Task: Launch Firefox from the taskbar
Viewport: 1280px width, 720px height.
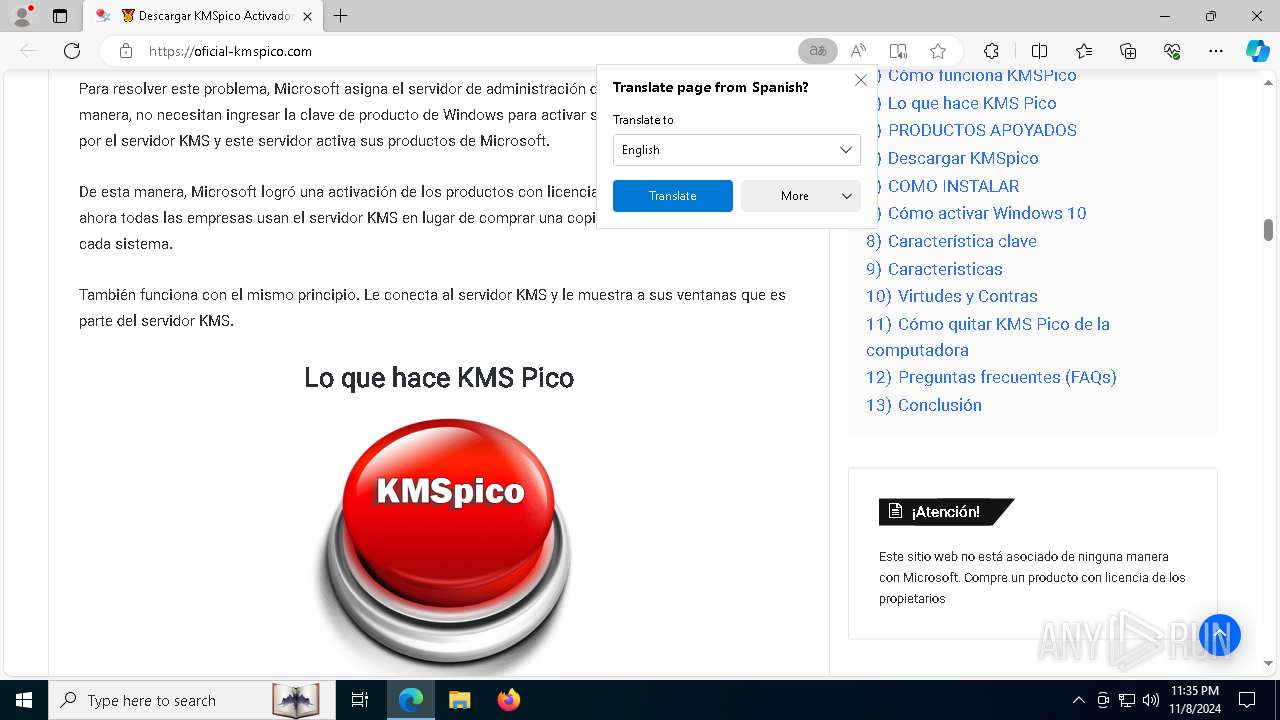Action: (x=508, y=700)
